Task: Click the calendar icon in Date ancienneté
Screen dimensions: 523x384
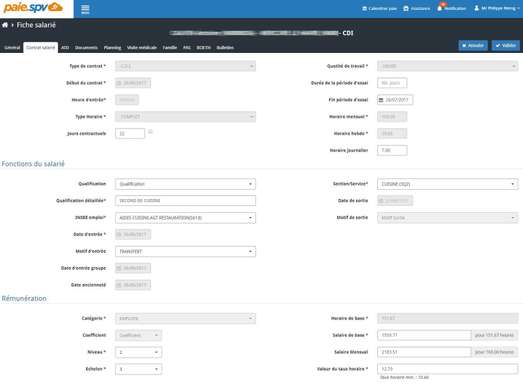Action: [x=119, y=285]
